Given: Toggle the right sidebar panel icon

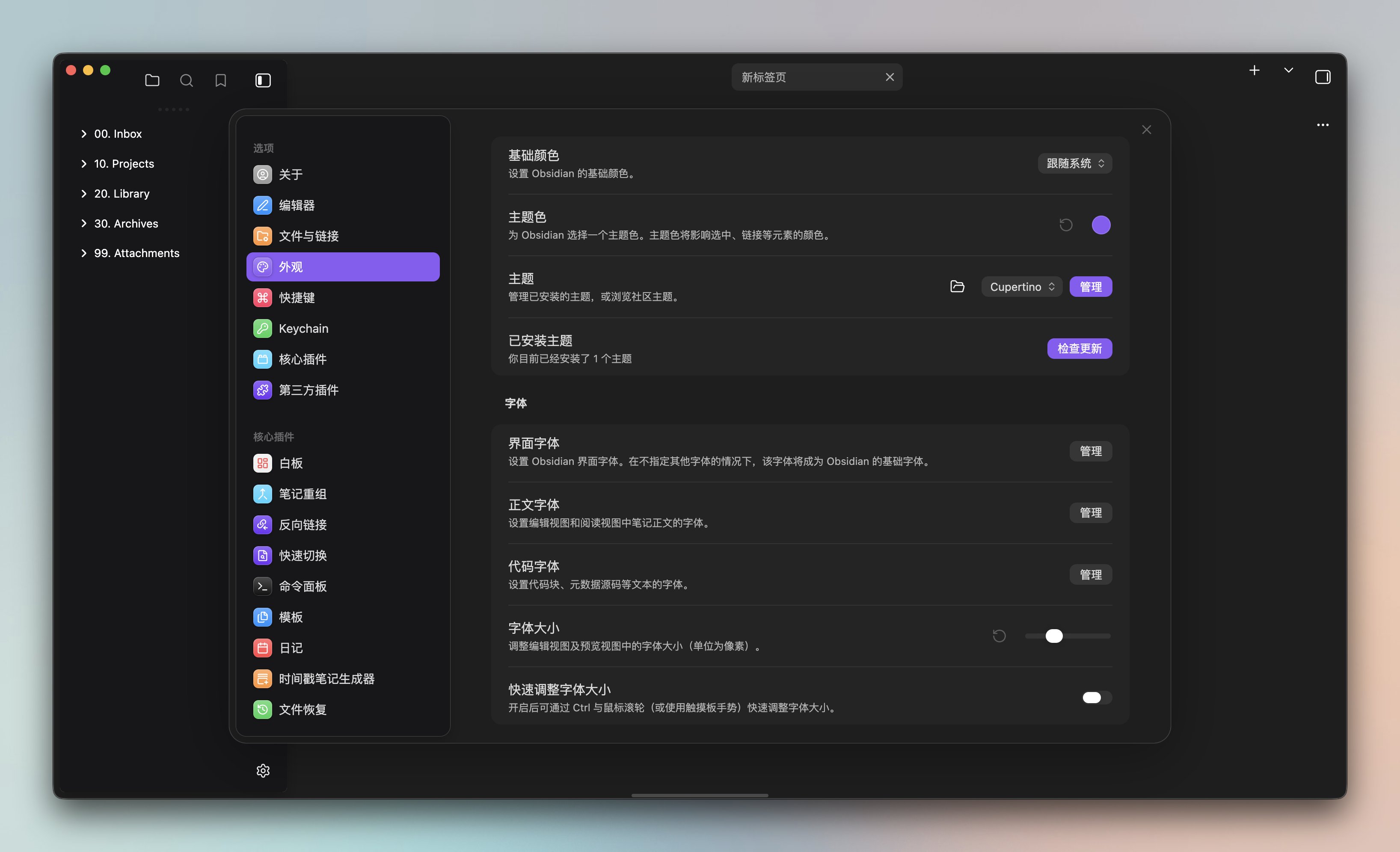Looking at the screenshot, I should 1322,77.
